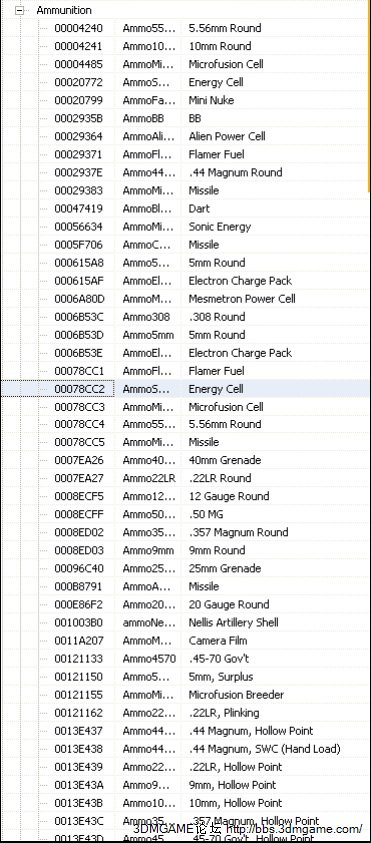Pick the Sonic Energy ammo row
The image size is (371, 843).
click(184, 226)
